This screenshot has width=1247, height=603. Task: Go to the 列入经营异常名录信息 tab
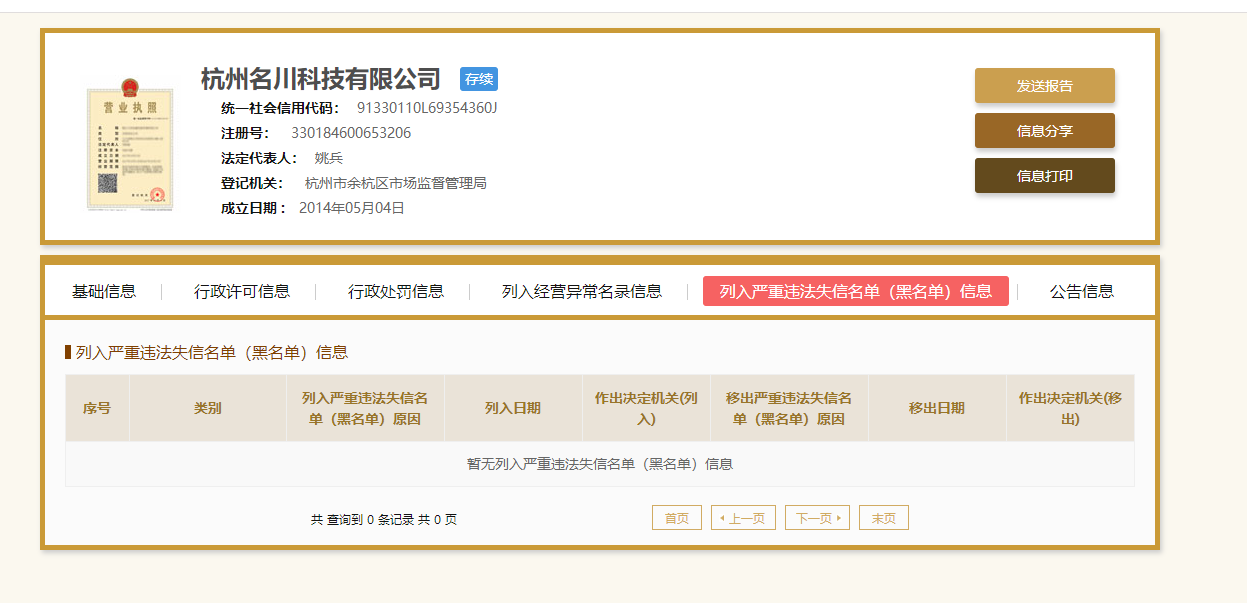tap(582, 291)
